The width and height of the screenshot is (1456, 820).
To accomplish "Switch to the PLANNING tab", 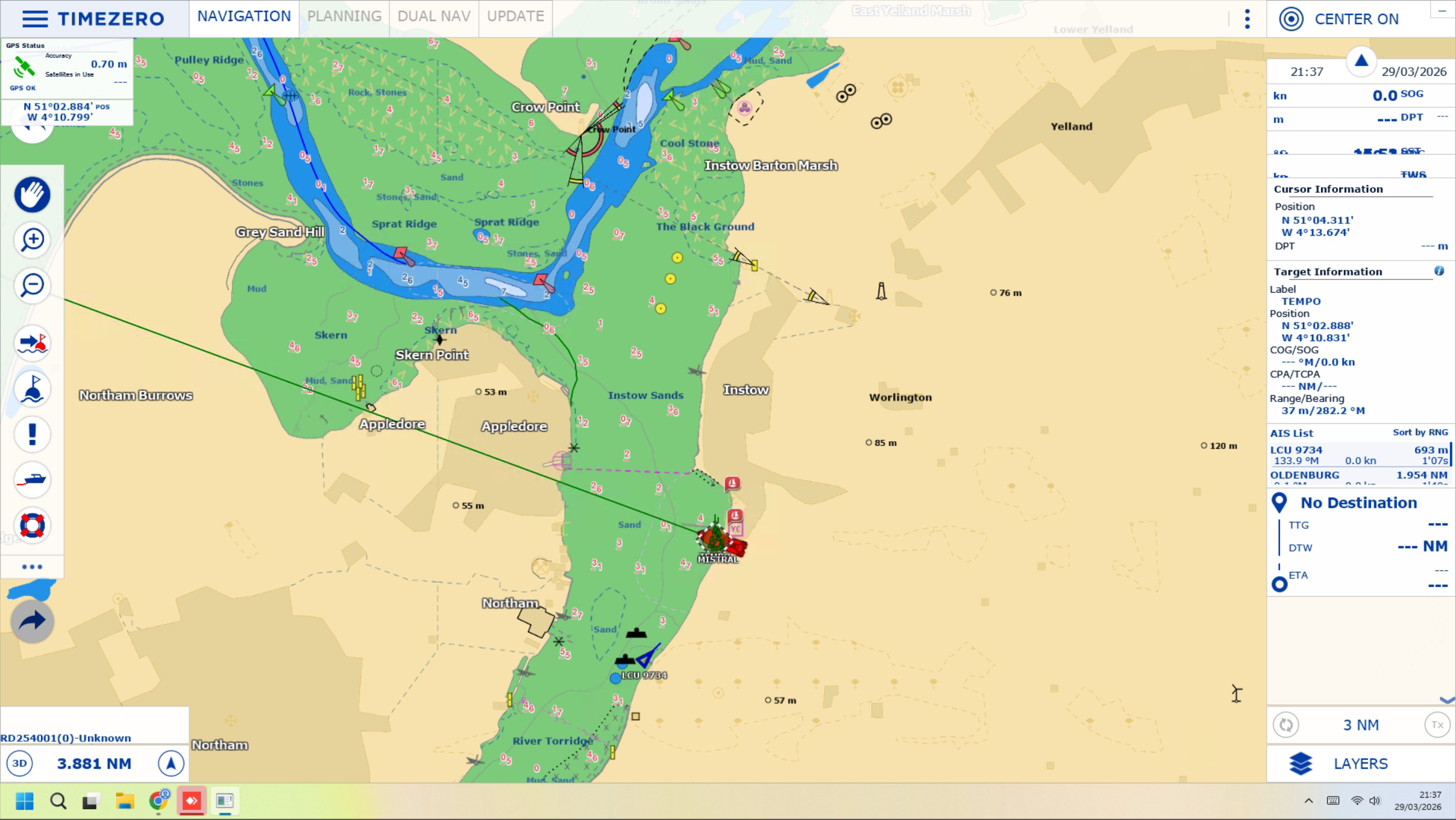I will (x=344, y=16).
